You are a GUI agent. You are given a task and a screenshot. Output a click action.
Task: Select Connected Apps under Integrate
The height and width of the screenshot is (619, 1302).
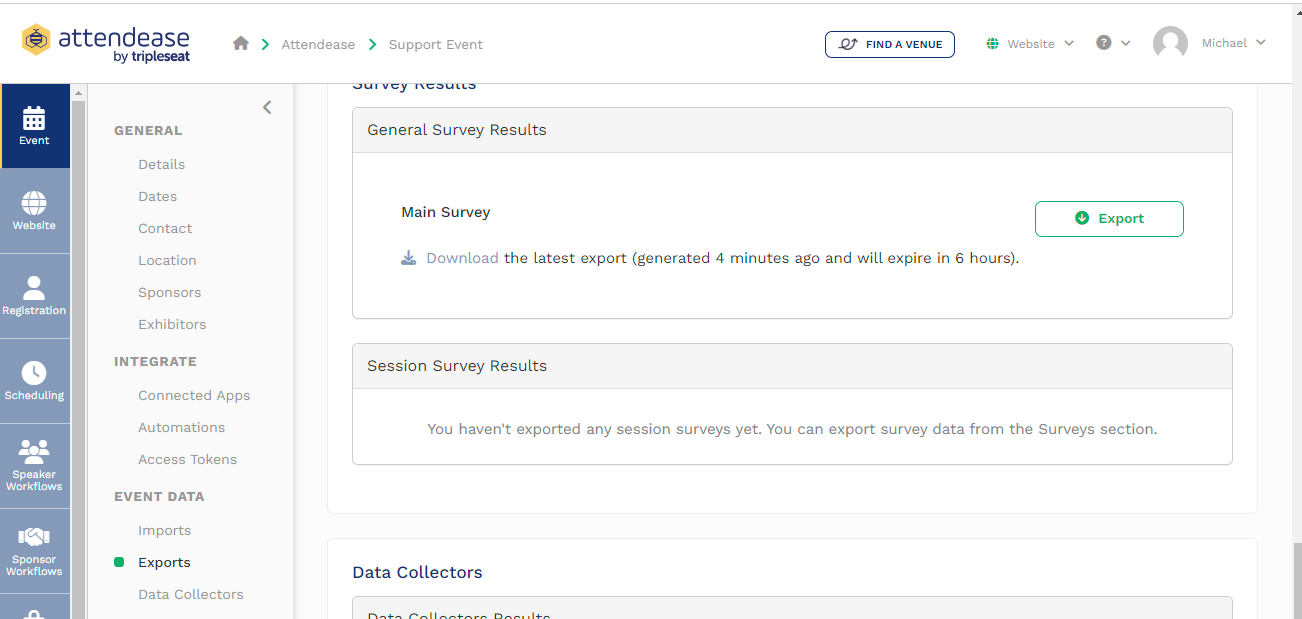click(x=194, y=395)
